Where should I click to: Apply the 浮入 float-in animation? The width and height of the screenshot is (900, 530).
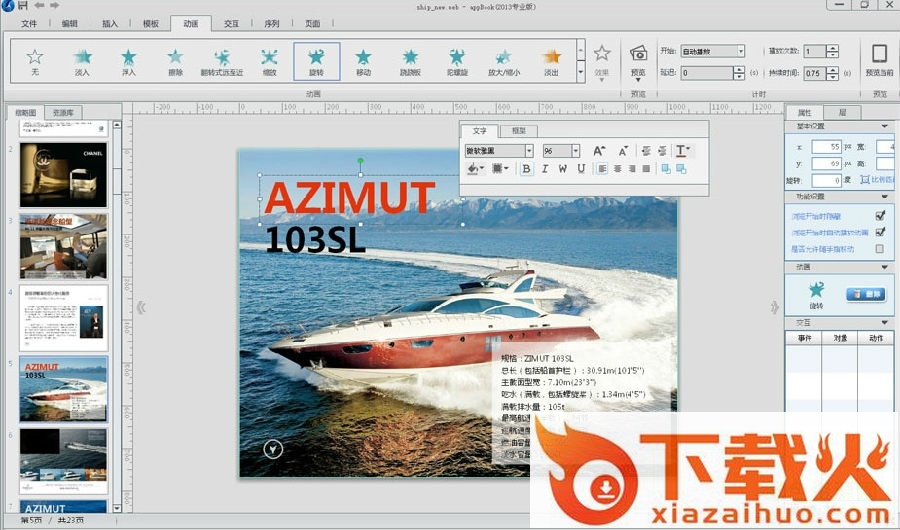129,61
